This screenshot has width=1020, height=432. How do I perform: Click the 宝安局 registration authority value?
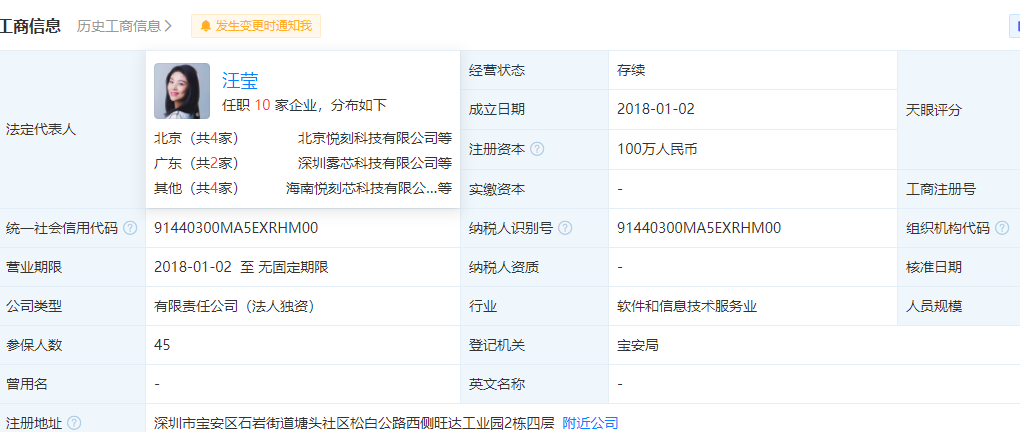[638, 345]
